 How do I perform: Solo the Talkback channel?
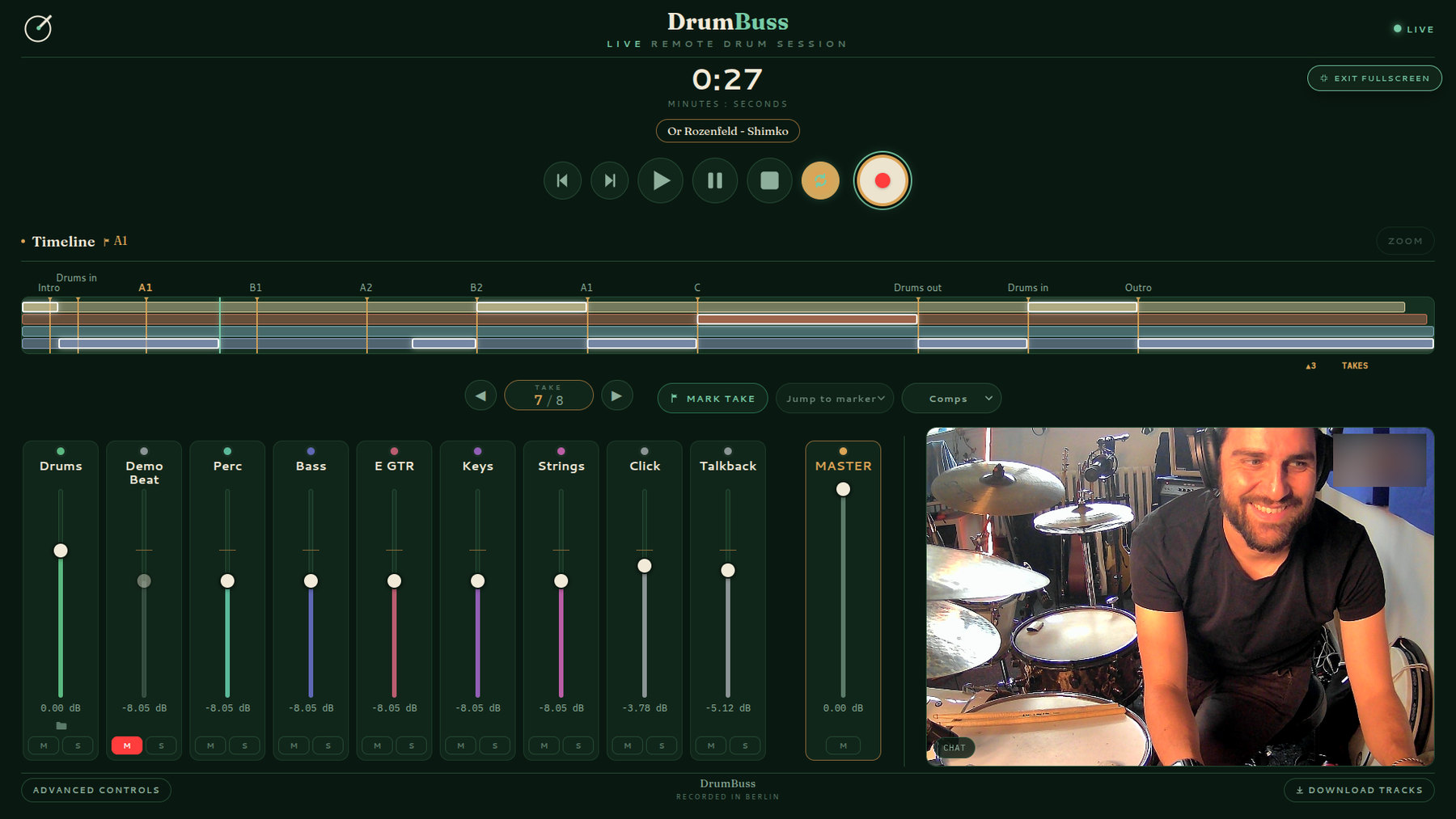point(744,745)
